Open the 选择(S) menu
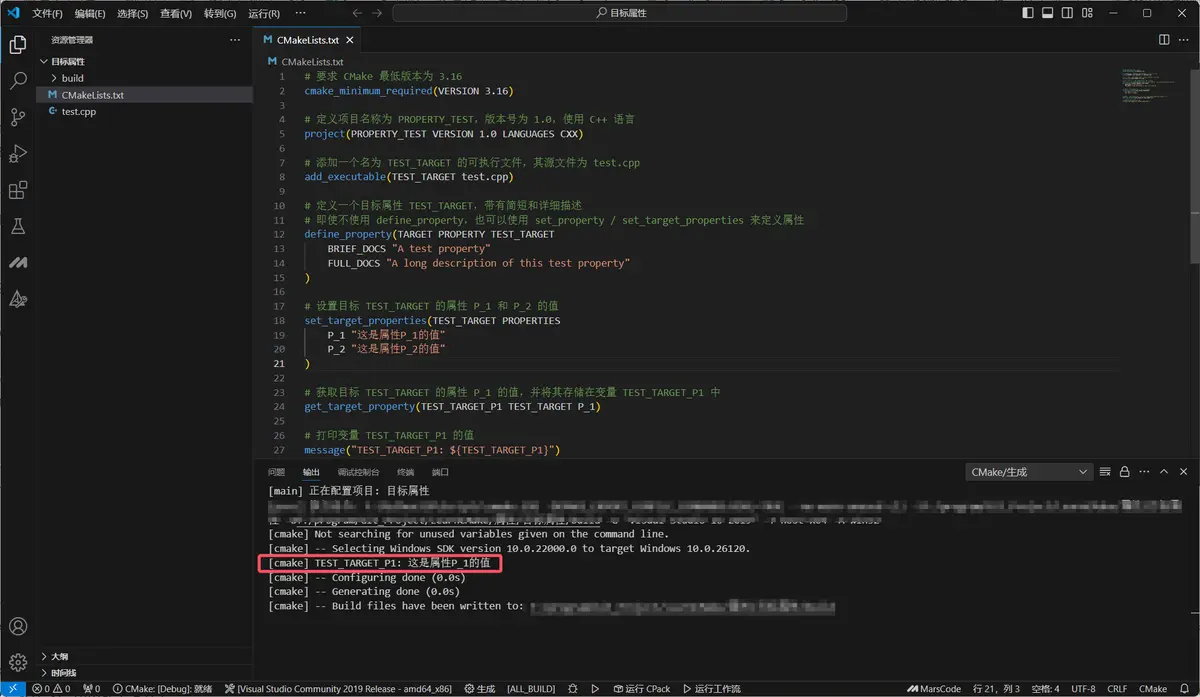Image resolution: width=1200 pixels, height=697 pixels. (x=133, y=14)
